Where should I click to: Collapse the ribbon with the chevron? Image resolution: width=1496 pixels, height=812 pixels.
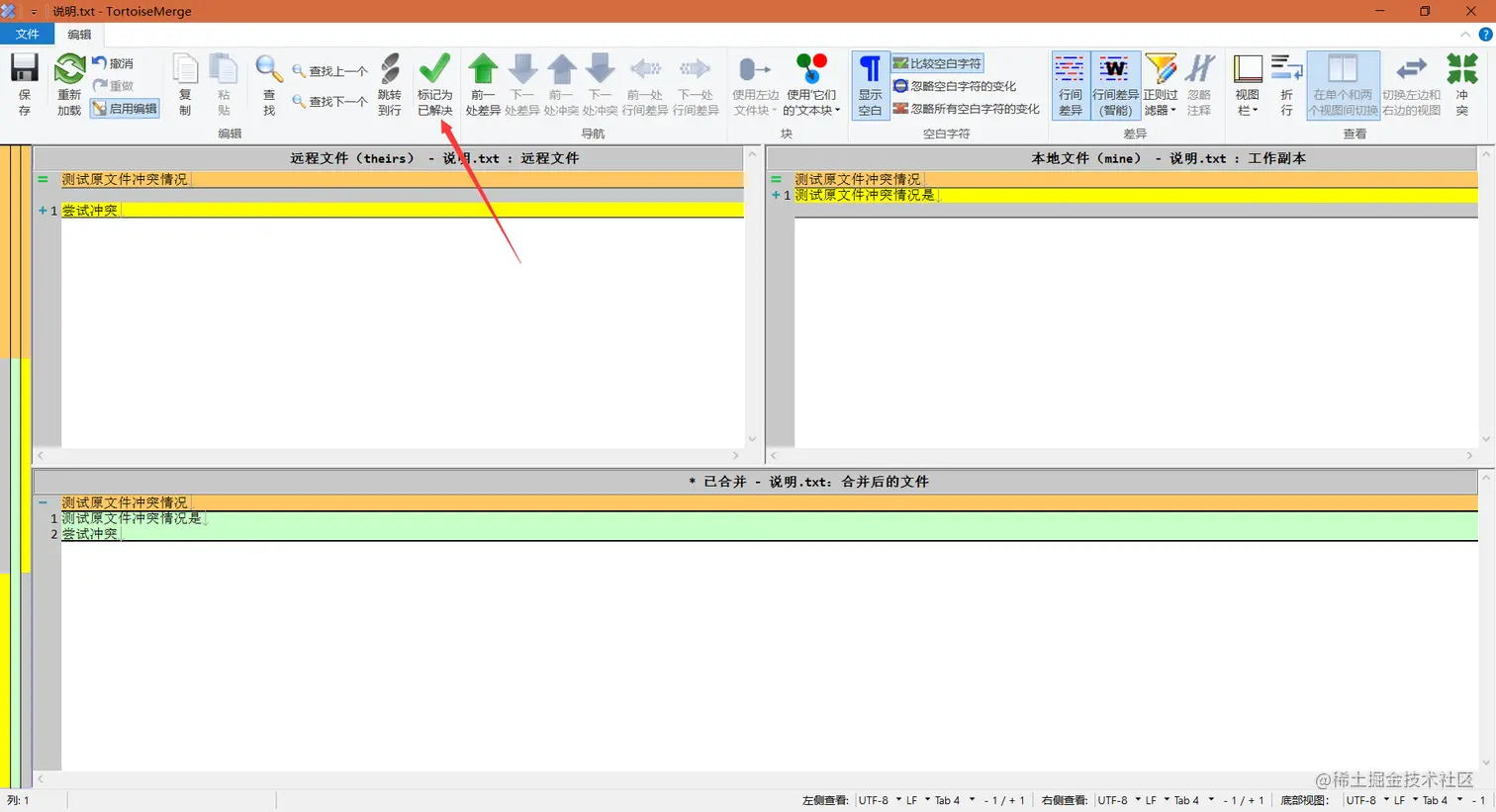click(1465, 35)
